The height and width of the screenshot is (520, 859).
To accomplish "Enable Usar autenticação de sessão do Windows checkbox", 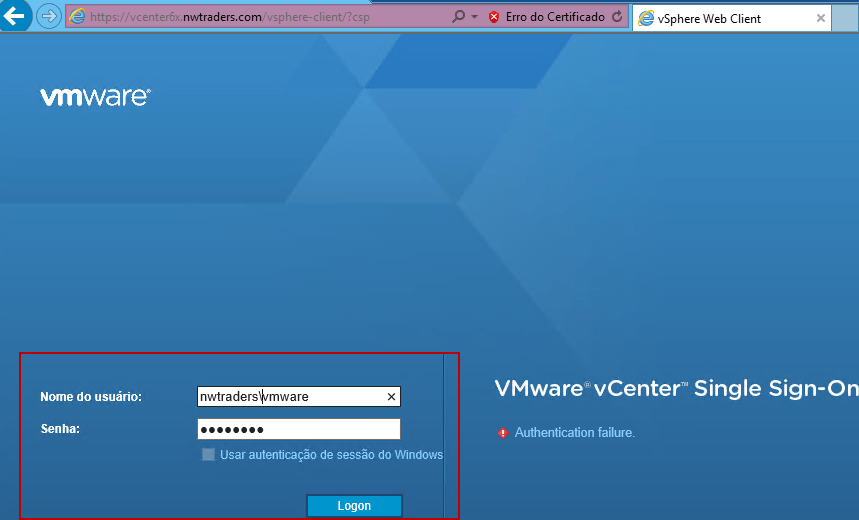I will 208,455.
